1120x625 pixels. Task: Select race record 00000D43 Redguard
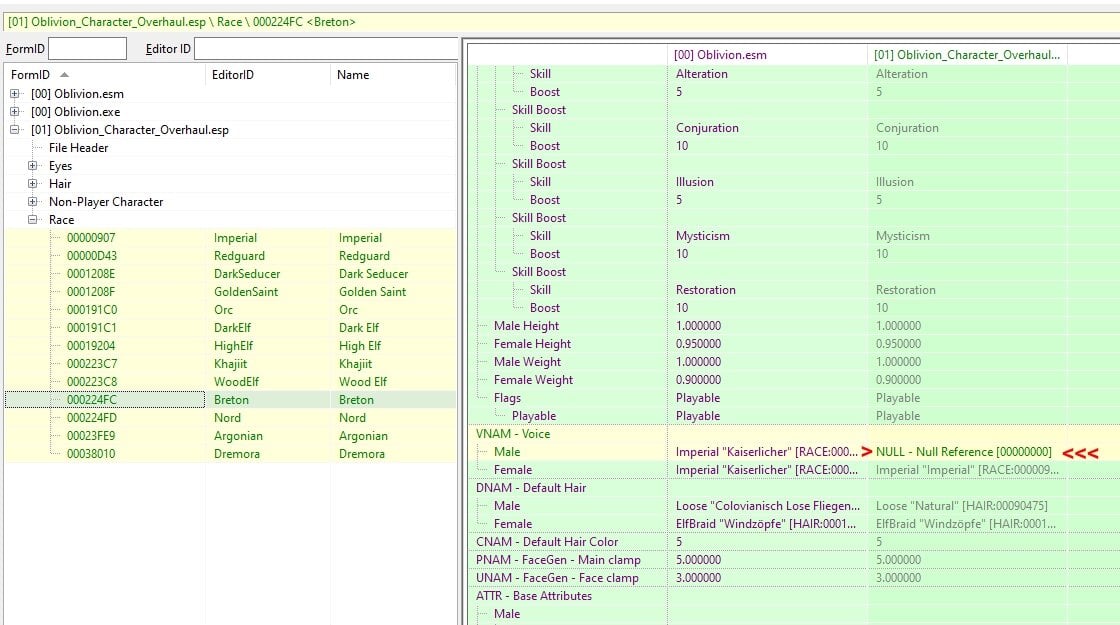(x=230, y=256)
